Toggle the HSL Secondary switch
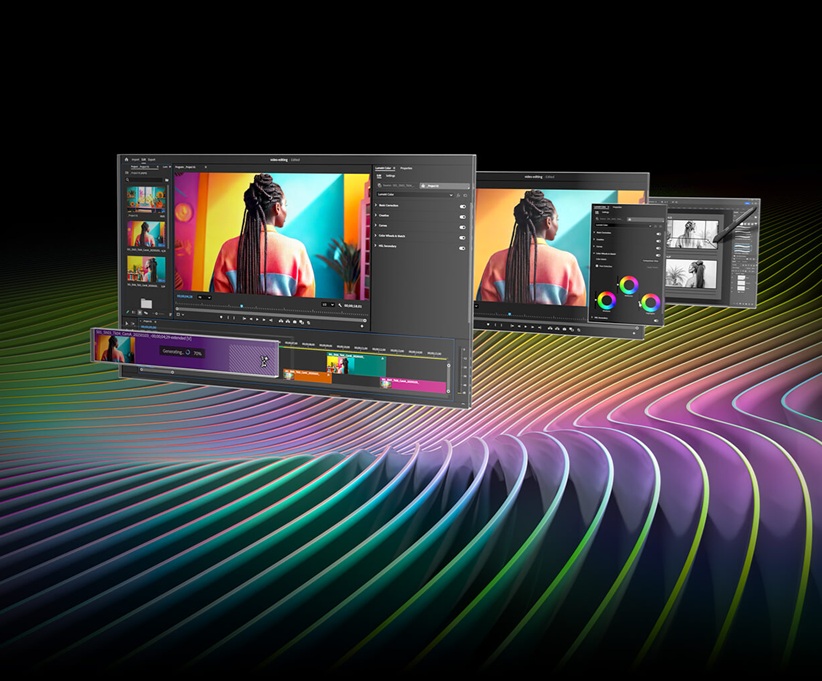The image size is (822, 681). (463, 248)
